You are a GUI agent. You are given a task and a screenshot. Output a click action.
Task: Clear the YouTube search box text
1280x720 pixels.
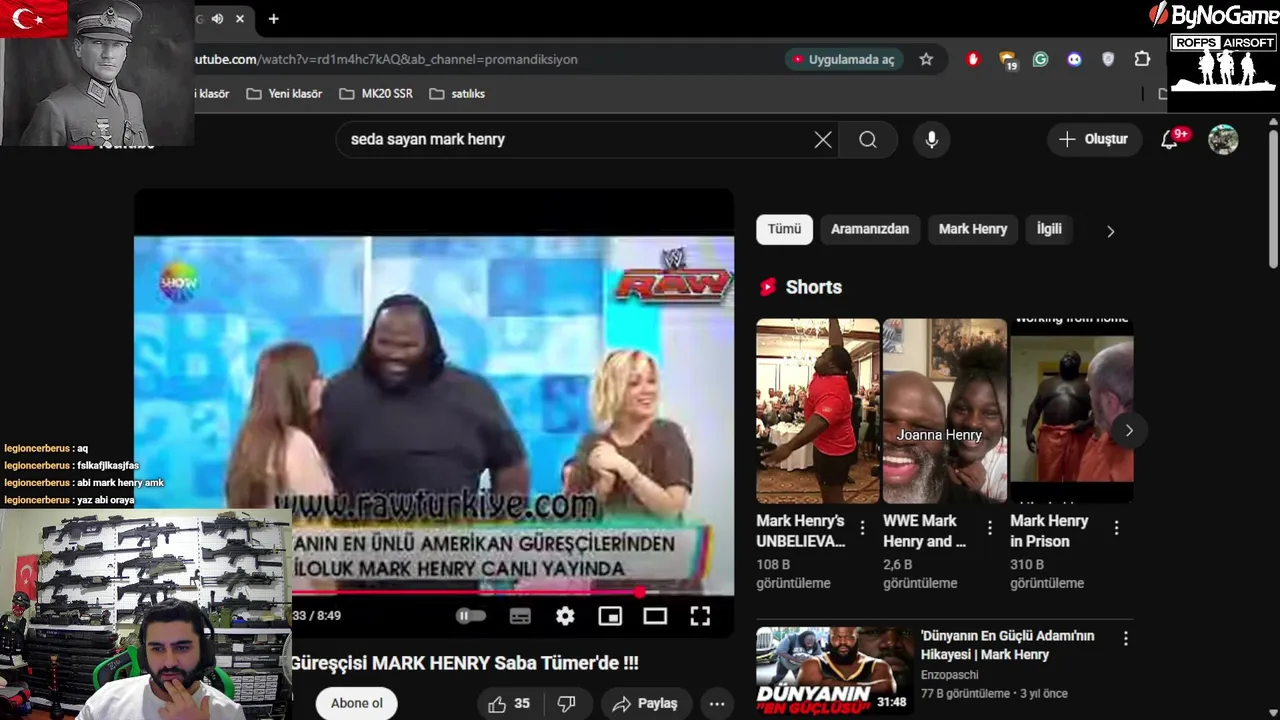(823, 140)
